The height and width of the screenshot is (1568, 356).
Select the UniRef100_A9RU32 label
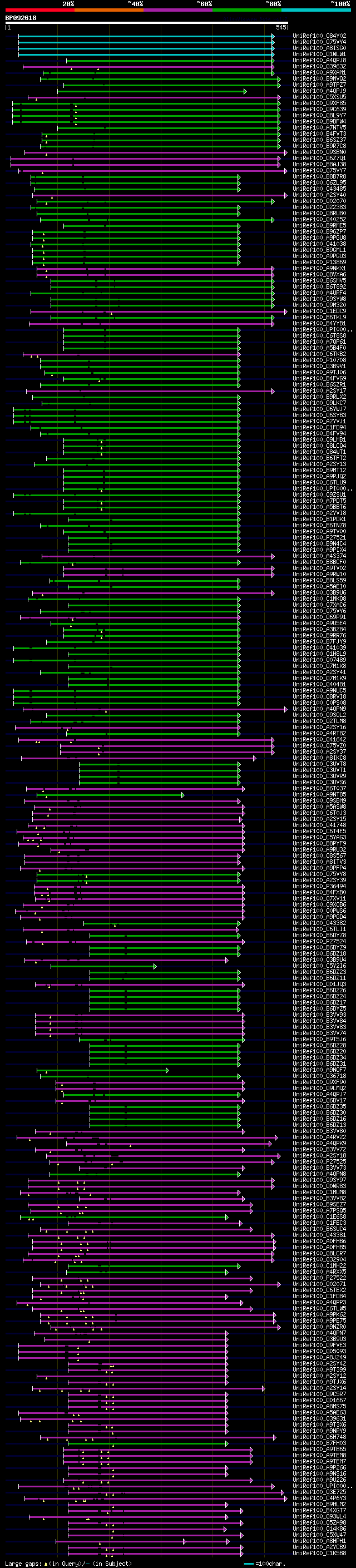(x=319, y=850)
